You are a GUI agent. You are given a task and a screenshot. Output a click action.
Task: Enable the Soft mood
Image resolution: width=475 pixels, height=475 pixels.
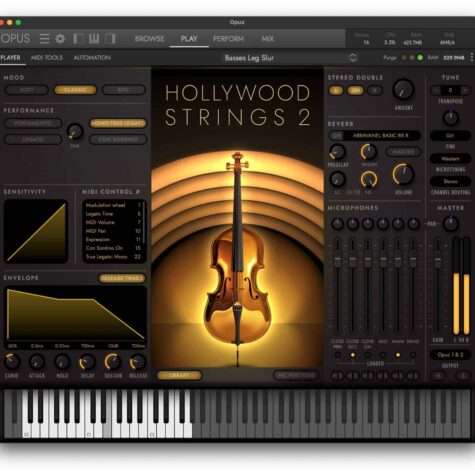click(x=27, y=90)
